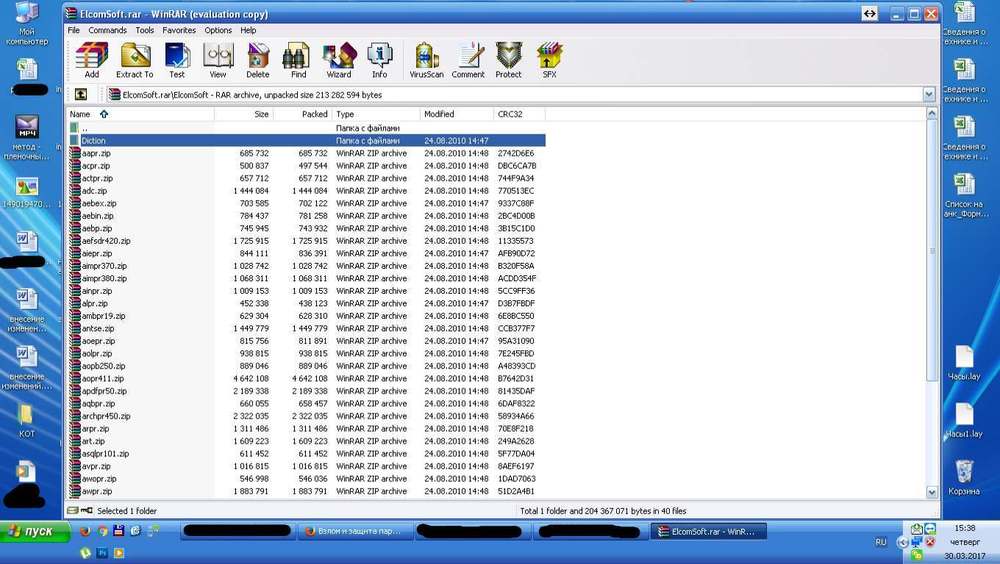Screen dimensions: 1000x564
Task: Click the Protect archive icon
Action: tap(508, 58)
